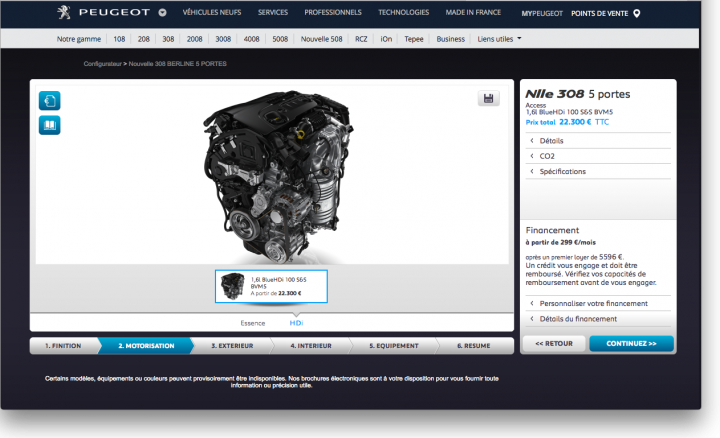Expand the Liens utiles dropdown

point(499,39)
